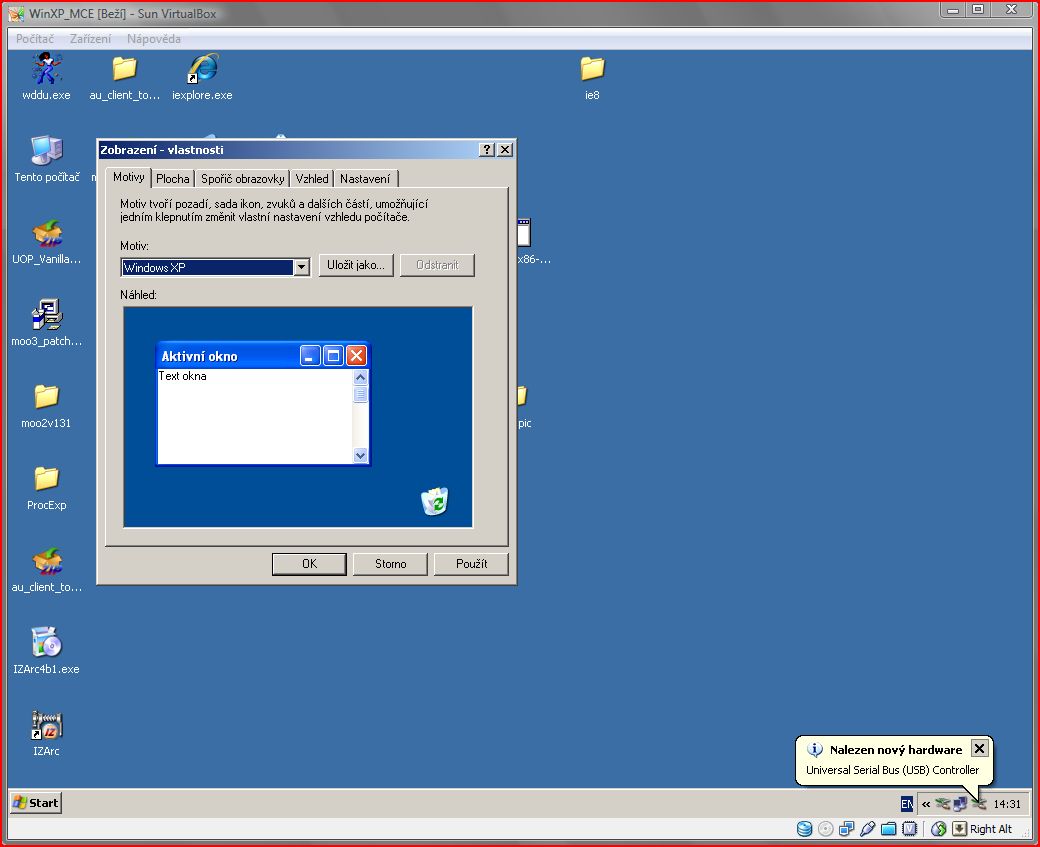Click the Universal Serial Bus (USB) Controller text
1040x847 pixels.
pyautogui.click(x=892, y=770)
